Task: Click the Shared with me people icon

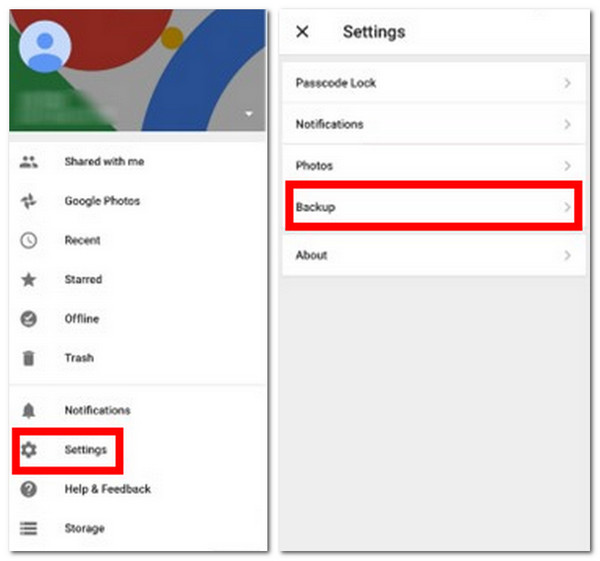Action: point(29,162)
